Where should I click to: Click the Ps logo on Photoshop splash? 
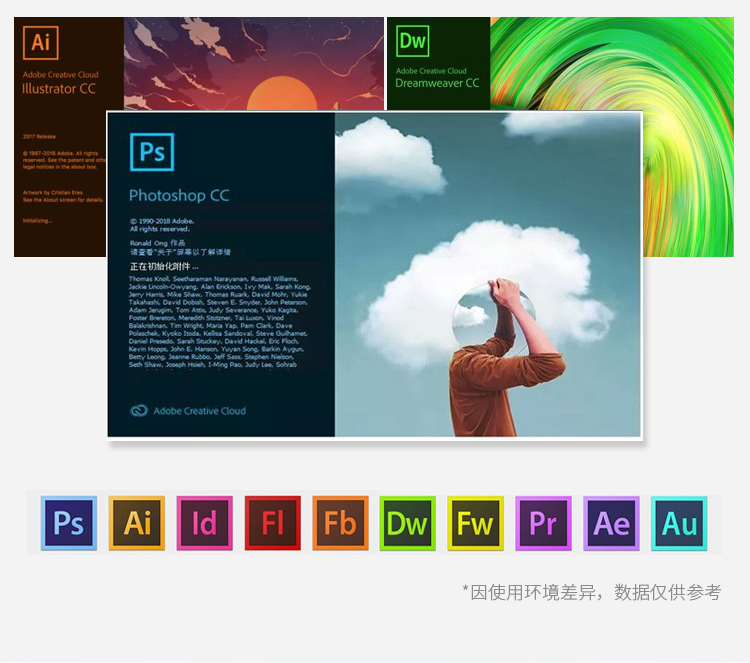click(x=151, y=153)
